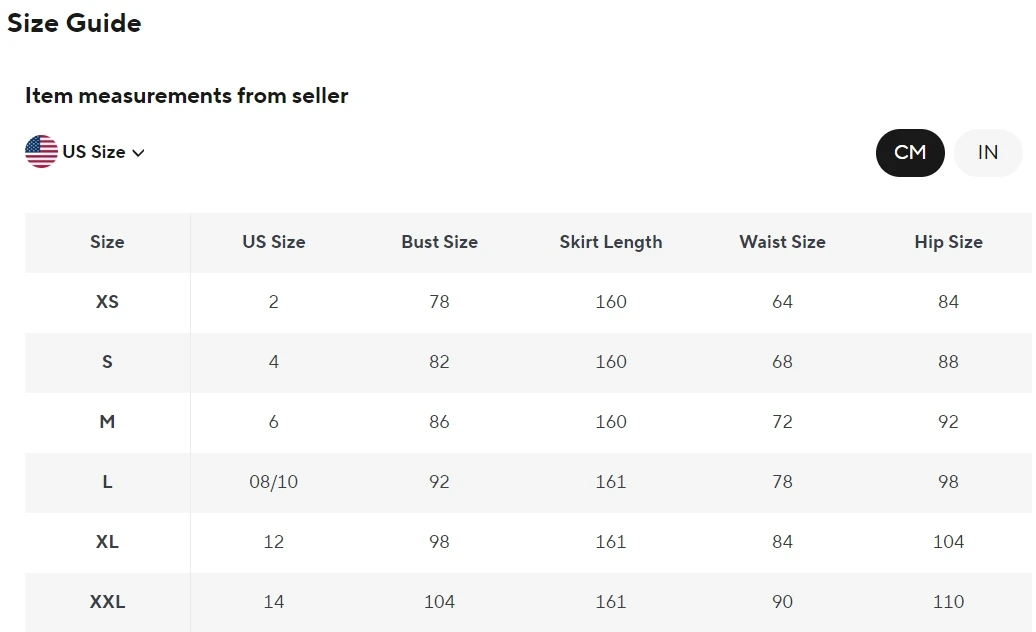Image resolution: width=1036 pixels, height=632 pixels.
Task: Click the Size column header
Action: click(107, 242)
